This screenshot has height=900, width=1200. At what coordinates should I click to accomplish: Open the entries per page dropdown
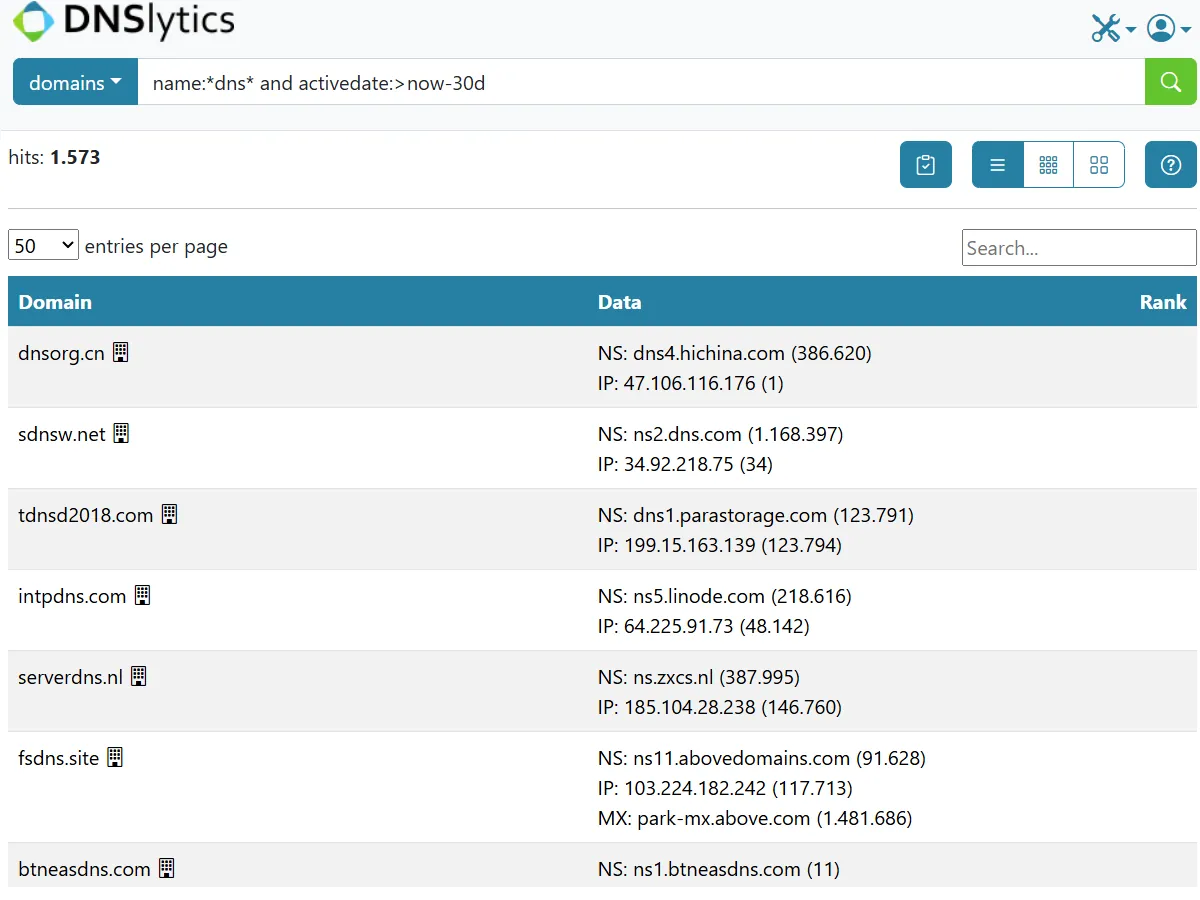43,246
